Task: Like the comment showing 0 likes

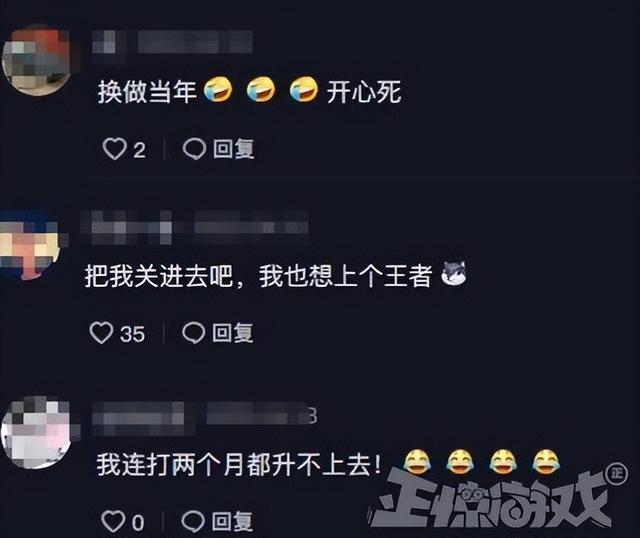Action: pos(113,521)
